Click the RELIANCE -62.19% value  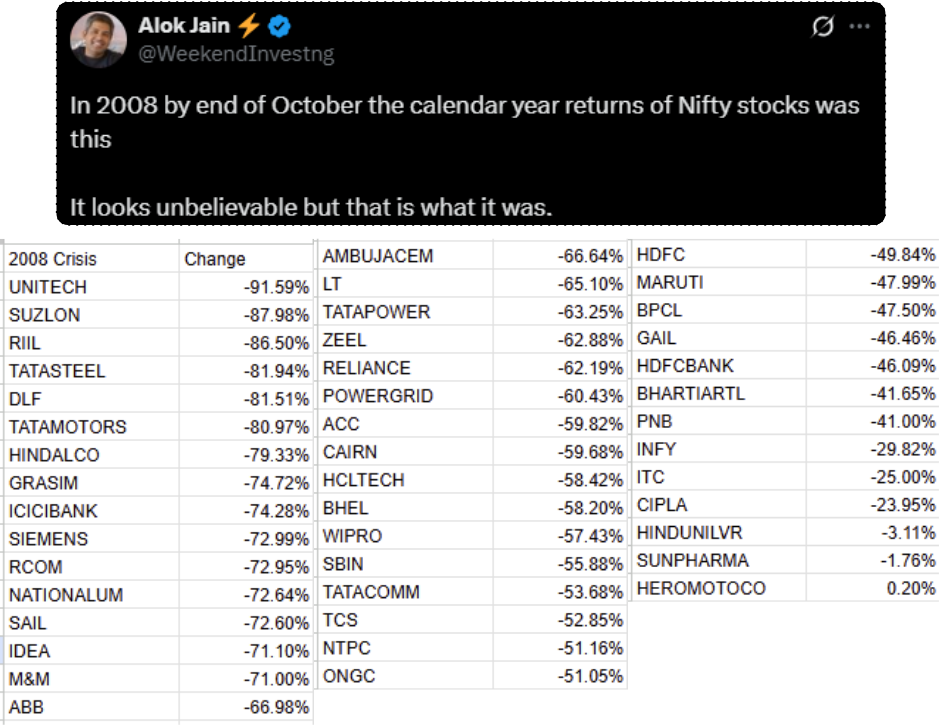point(591,368)
